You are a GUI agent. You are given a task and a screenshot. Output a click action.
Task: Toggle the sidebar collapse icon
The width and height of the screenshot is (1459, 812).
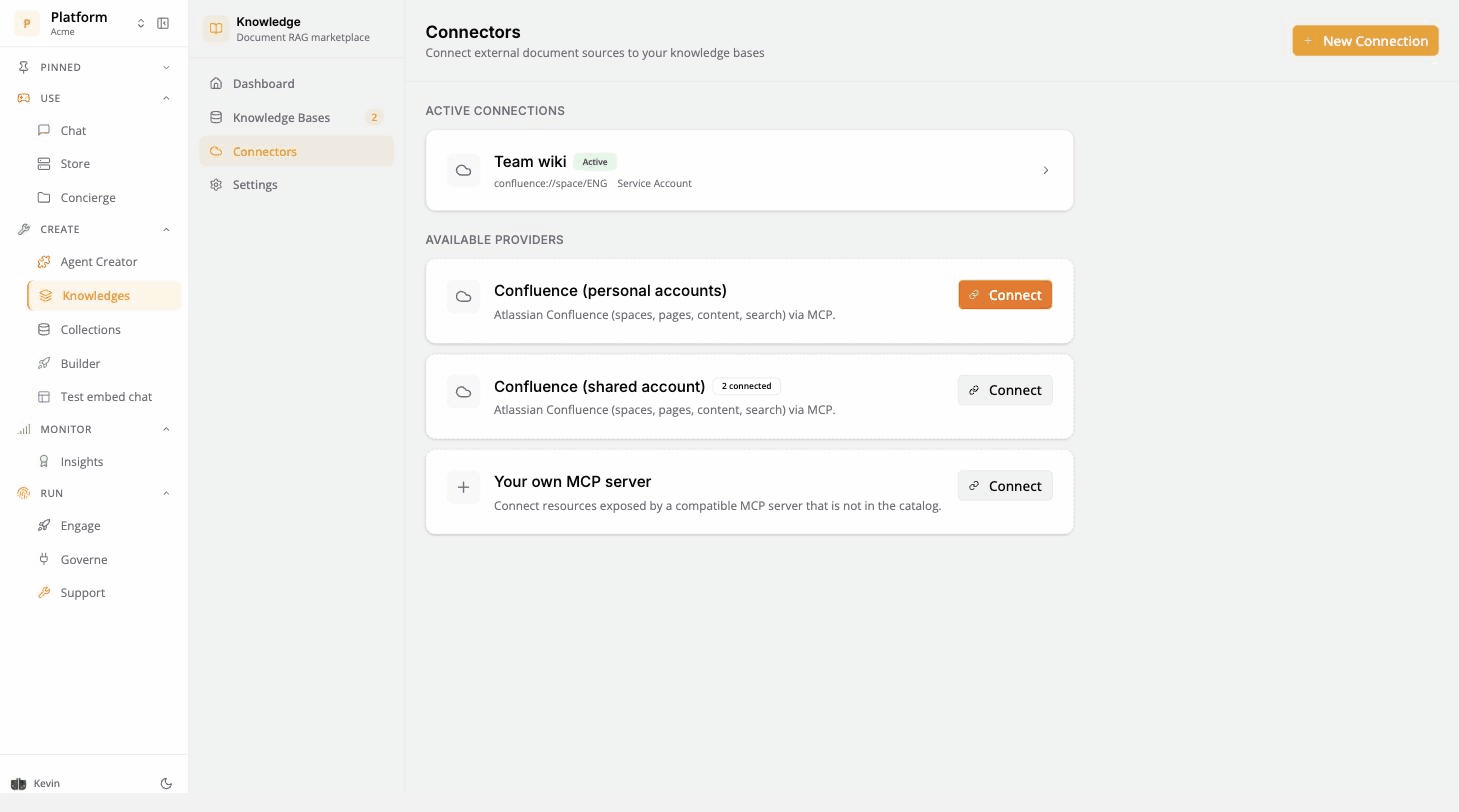click(x=163, y=23)
